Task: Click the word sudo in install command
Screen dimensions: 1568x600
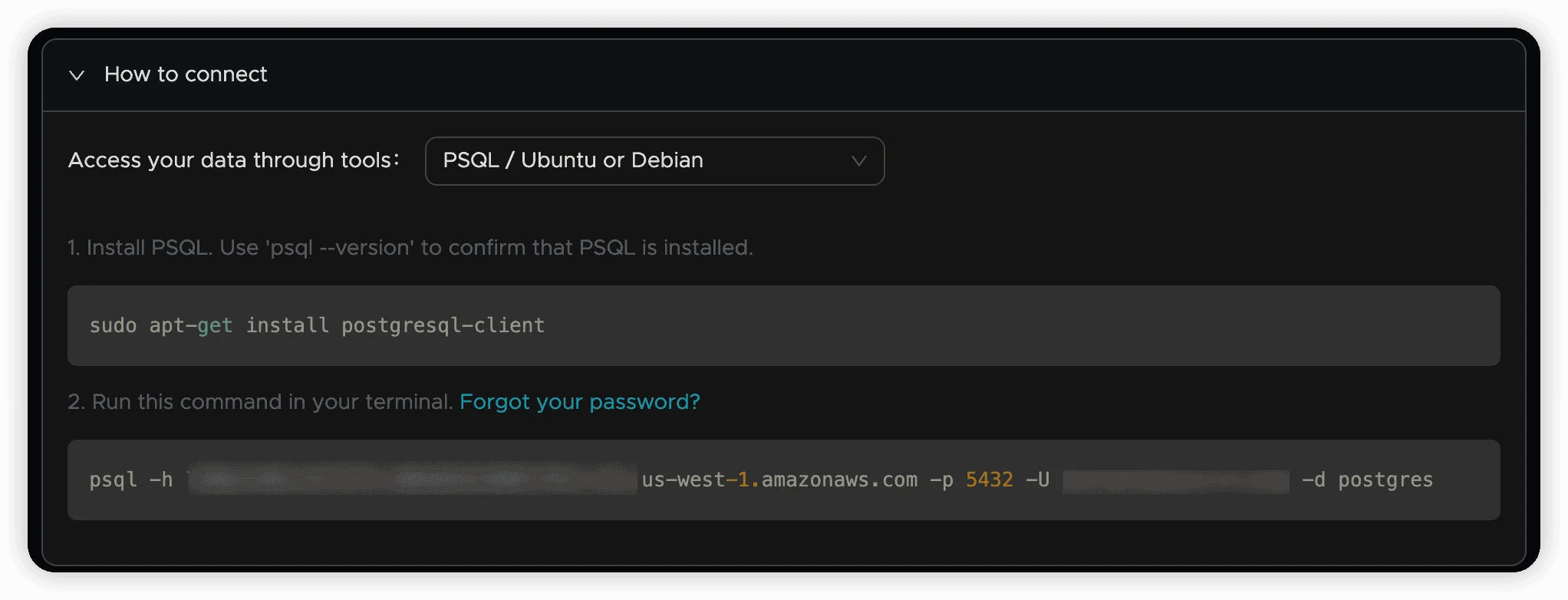Action: click(x=113, y=326)
